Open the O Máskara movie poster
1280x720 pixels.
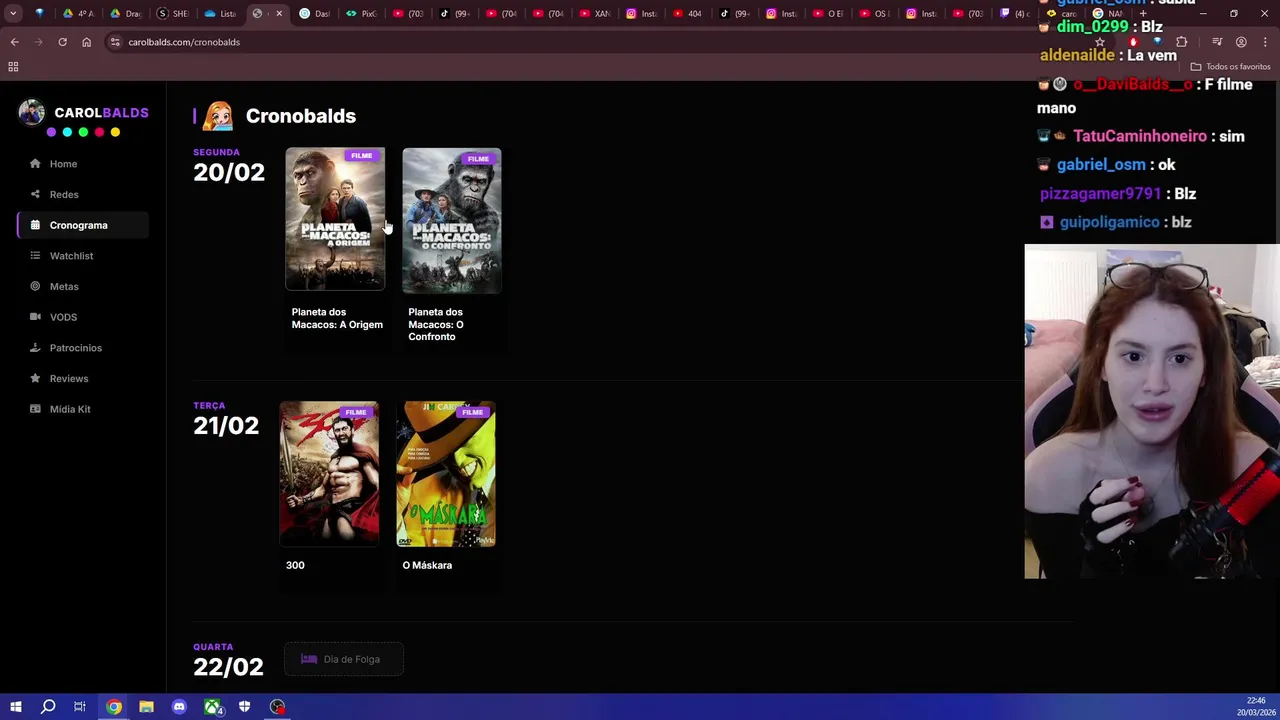(x=446, y=474)
